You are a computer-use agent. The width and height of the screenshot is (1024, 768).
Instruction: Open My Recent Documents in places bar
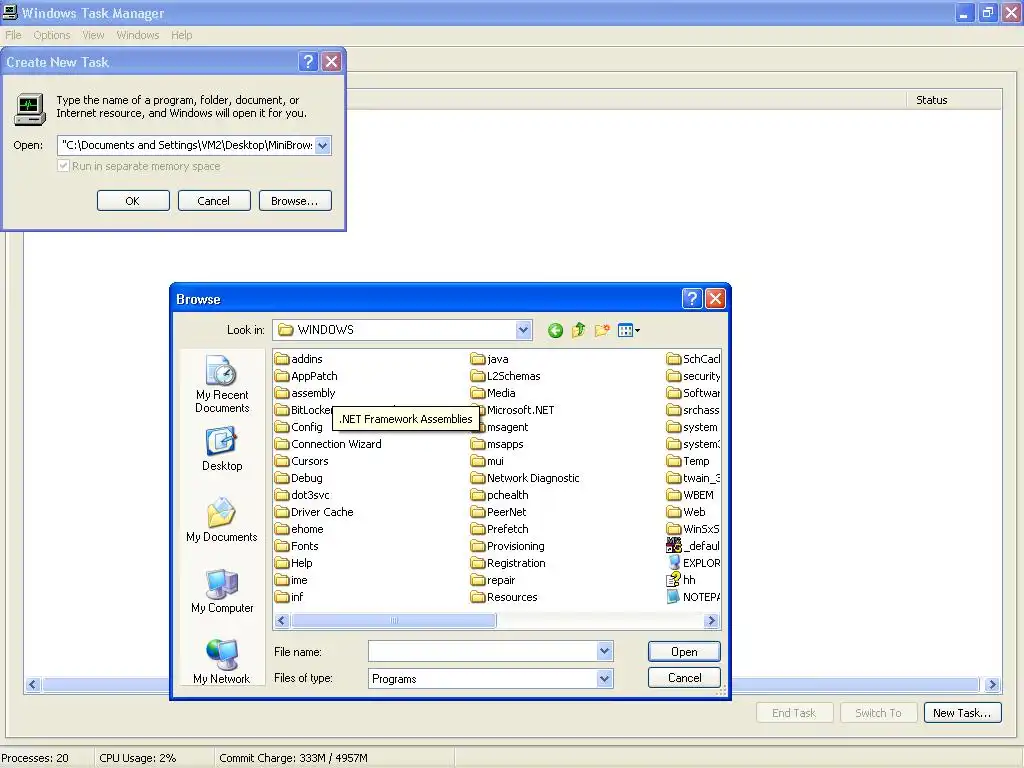click(x=222, y=385)
